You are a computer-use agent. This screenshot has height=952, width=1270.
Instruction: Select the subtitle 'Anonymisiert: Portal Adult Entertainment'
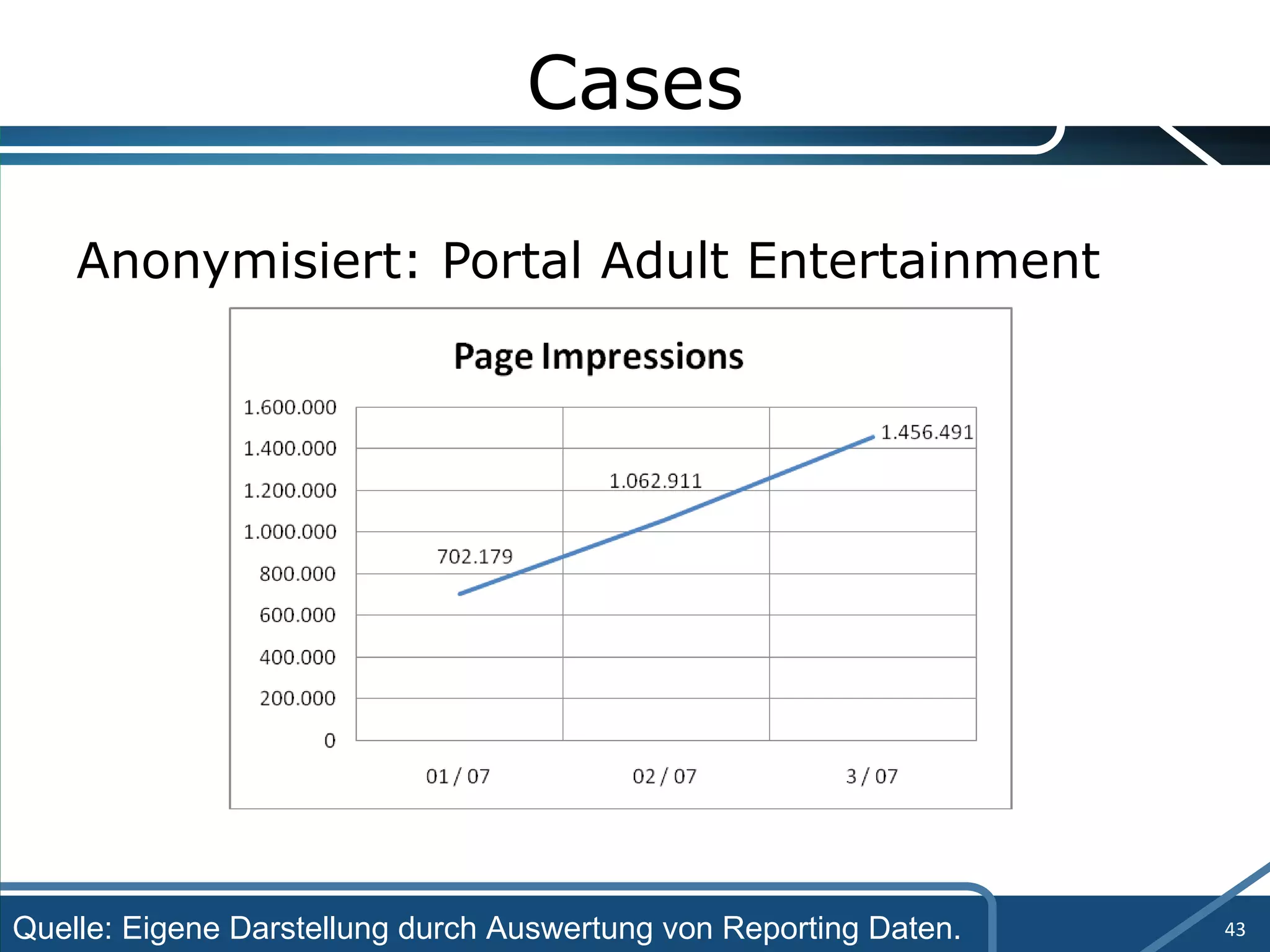point(588,263)
